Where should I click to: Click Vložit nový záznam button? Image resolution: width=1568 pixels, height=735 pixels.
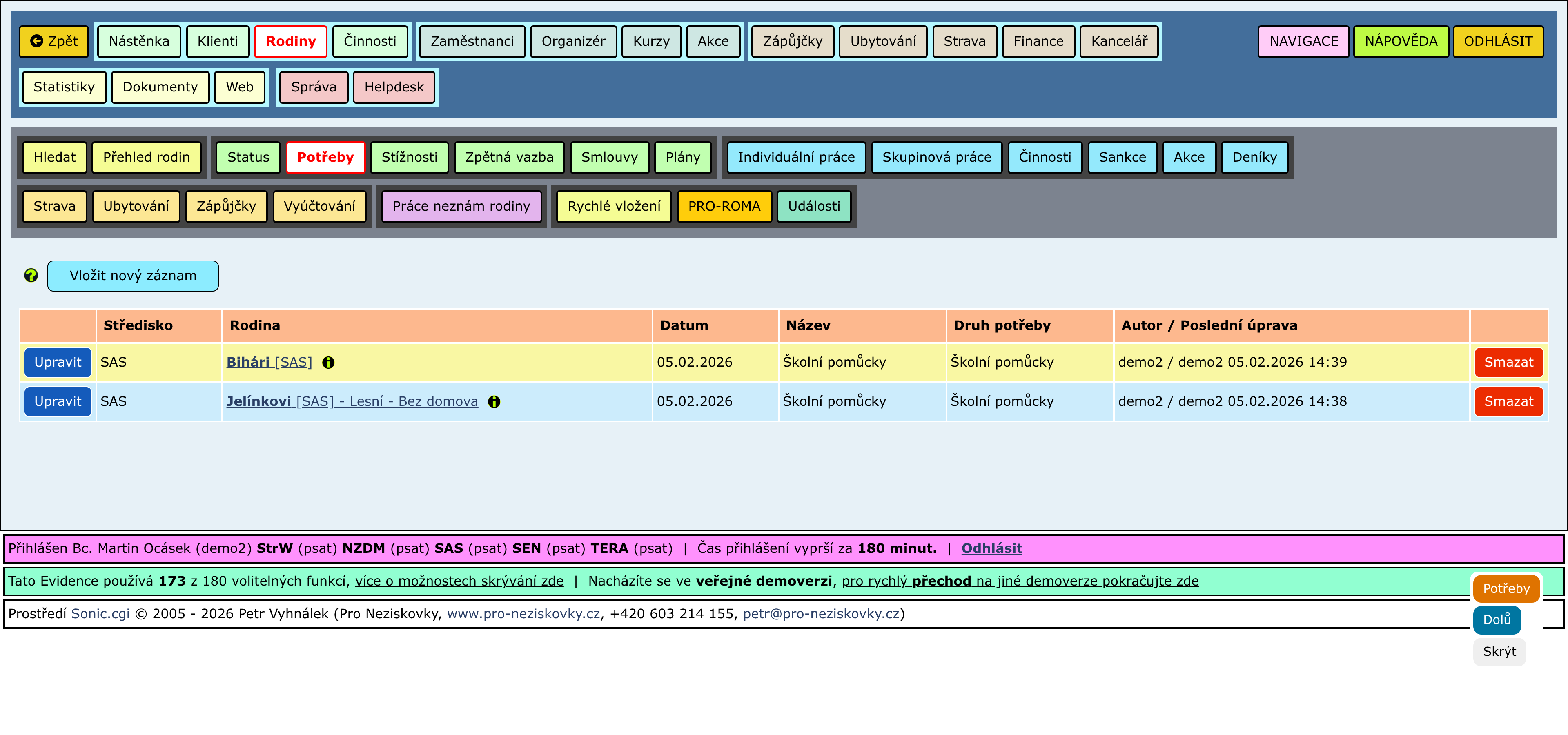coord(133,276)
